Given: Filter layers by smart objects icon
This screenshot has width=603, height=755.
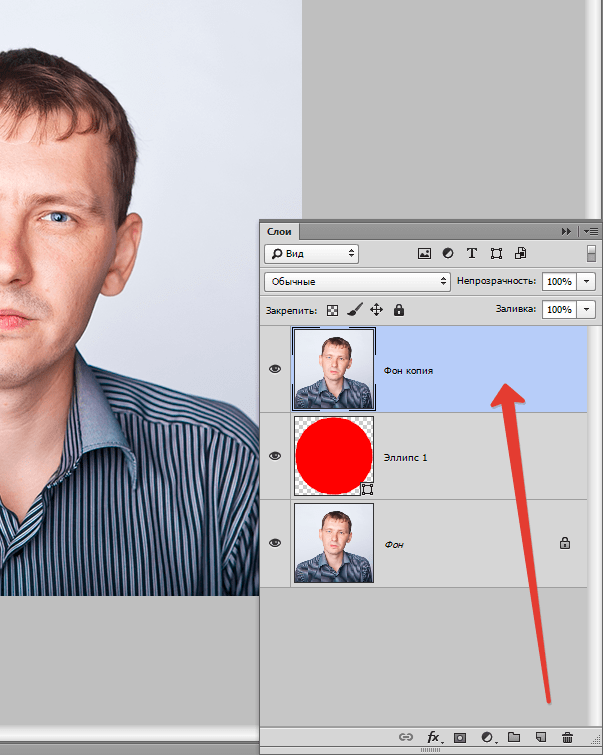Looking at the screenshot, I should click(521, 253).
